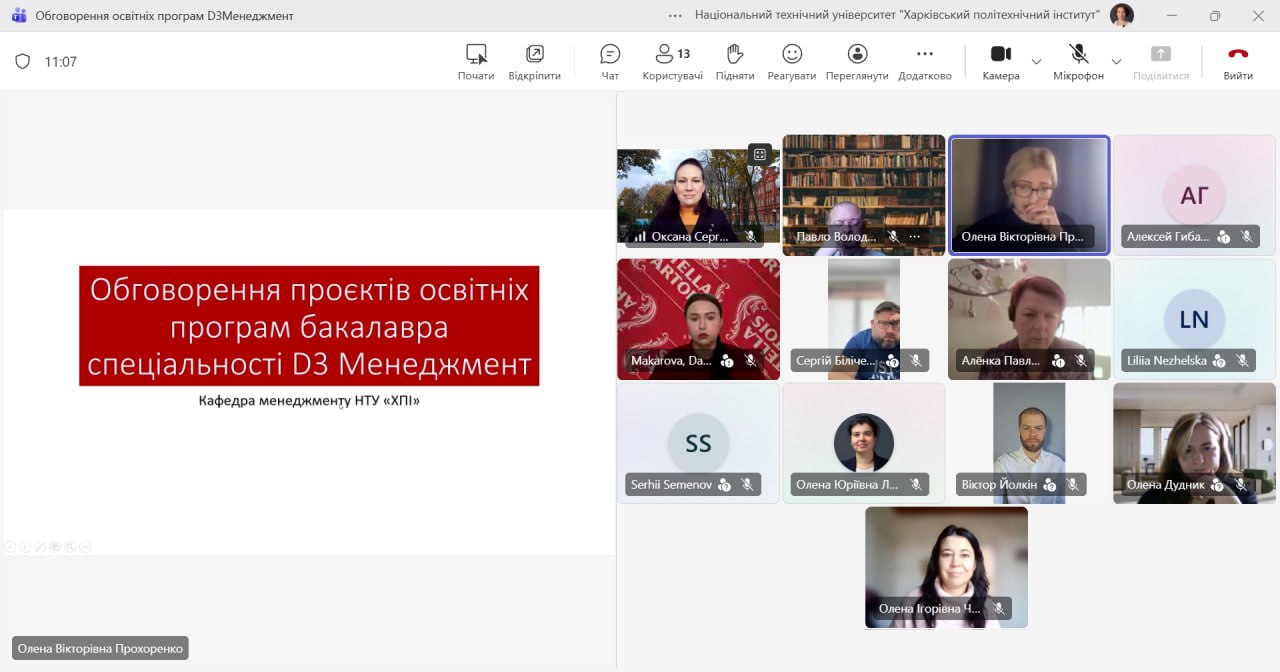Click the Почати button in toolbar
This screenshot has height=672, width=1280.
click(476, 61)
